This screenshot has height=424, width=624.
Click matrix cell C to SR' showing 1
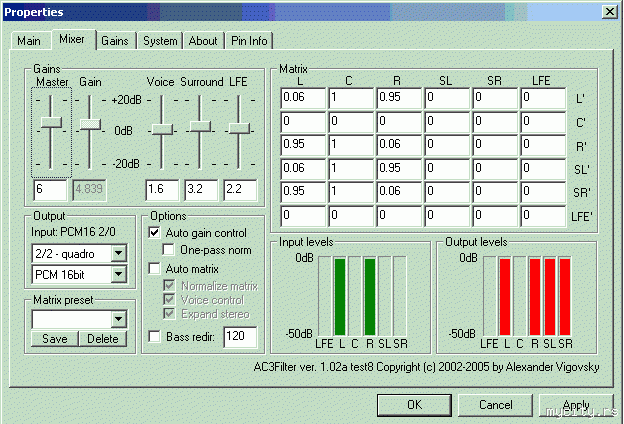click(351, 192)
